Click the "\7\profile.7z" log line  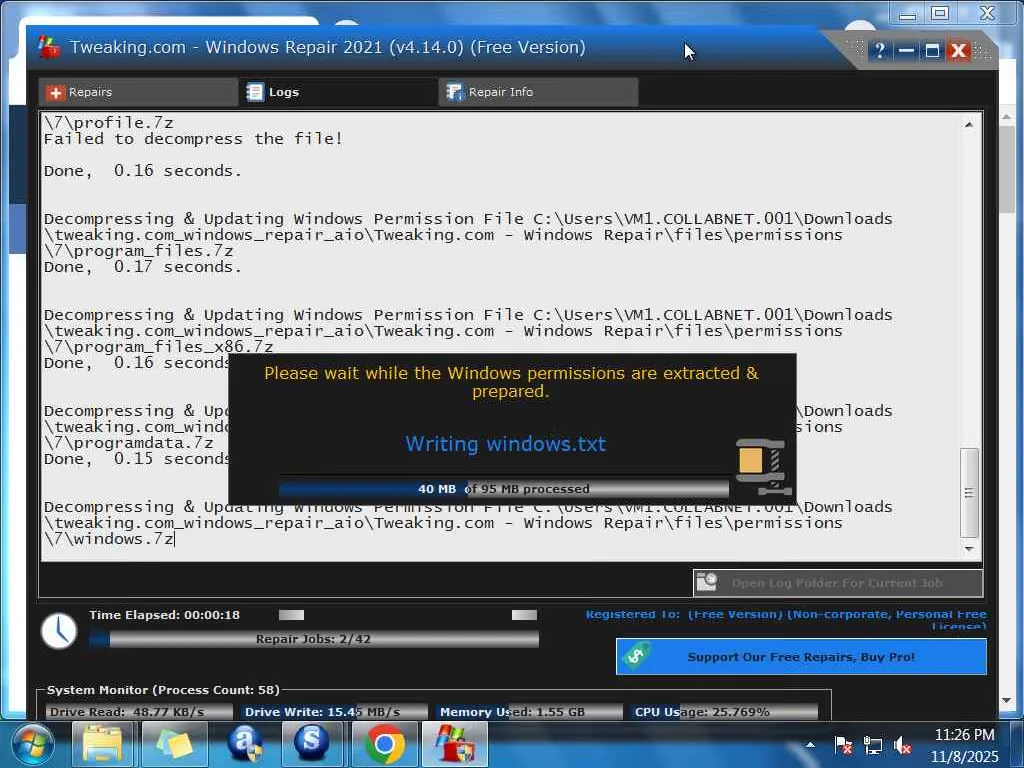108,123
